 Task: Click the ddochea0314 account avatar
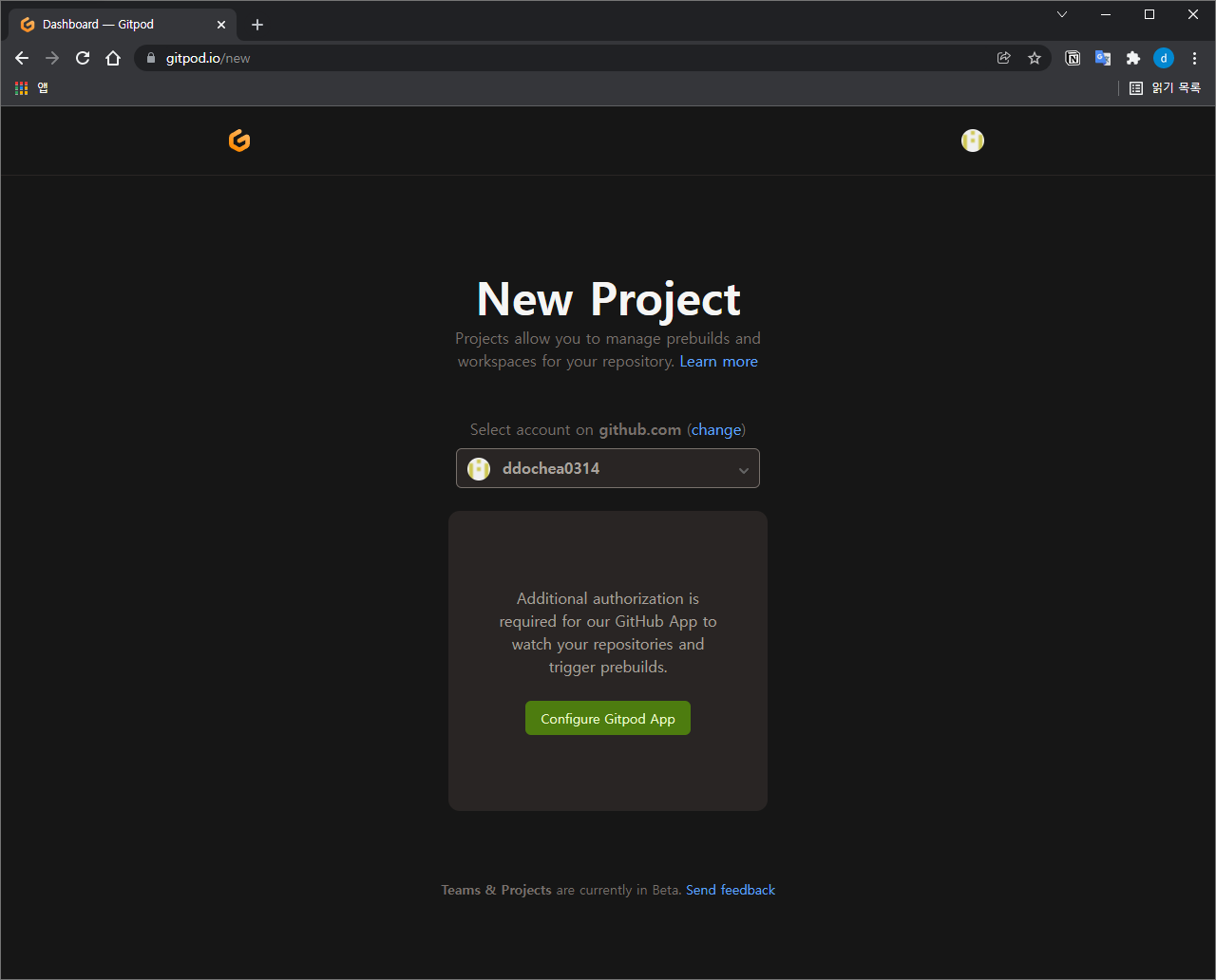479,468
